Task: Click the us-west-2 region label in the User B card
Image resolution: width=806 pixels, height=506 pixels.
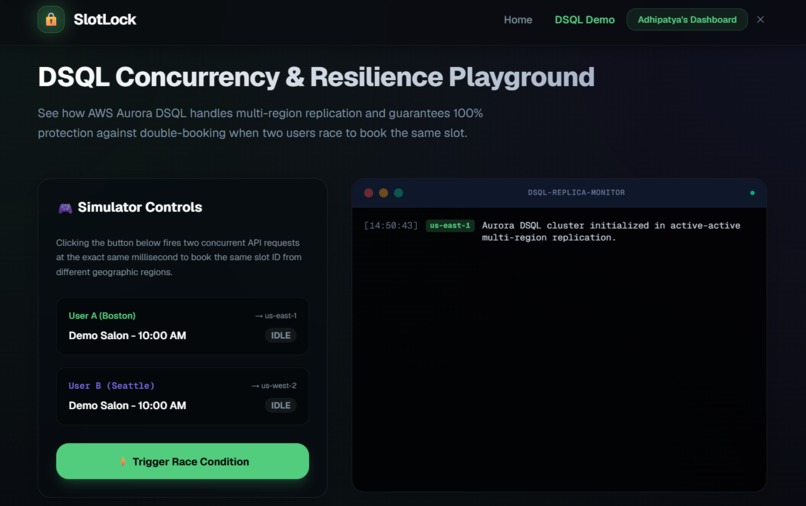Action: (274, 386)
